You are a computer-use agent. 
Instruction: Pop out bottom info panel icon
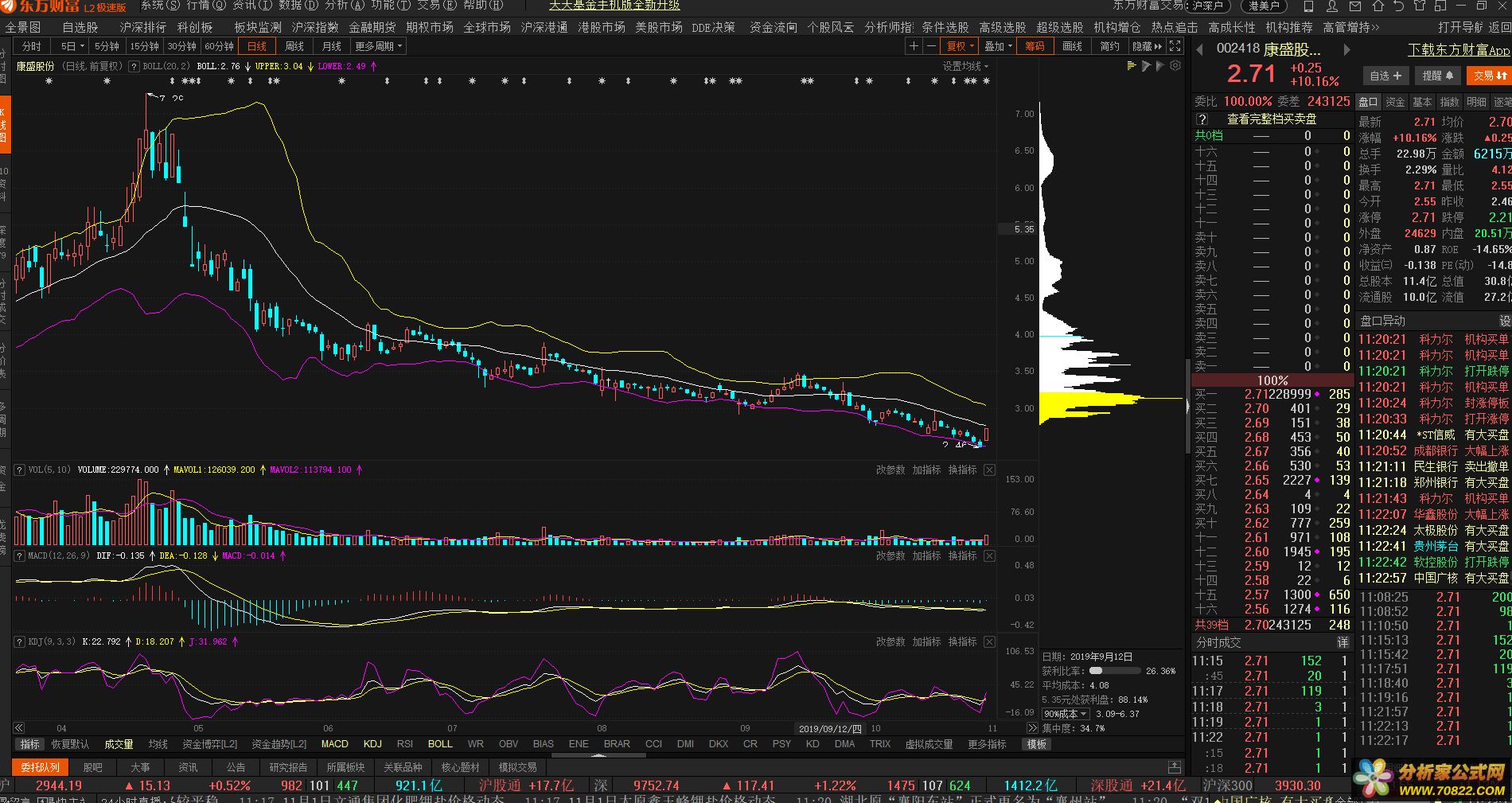pyautogui.click(x=1175, y=767)
